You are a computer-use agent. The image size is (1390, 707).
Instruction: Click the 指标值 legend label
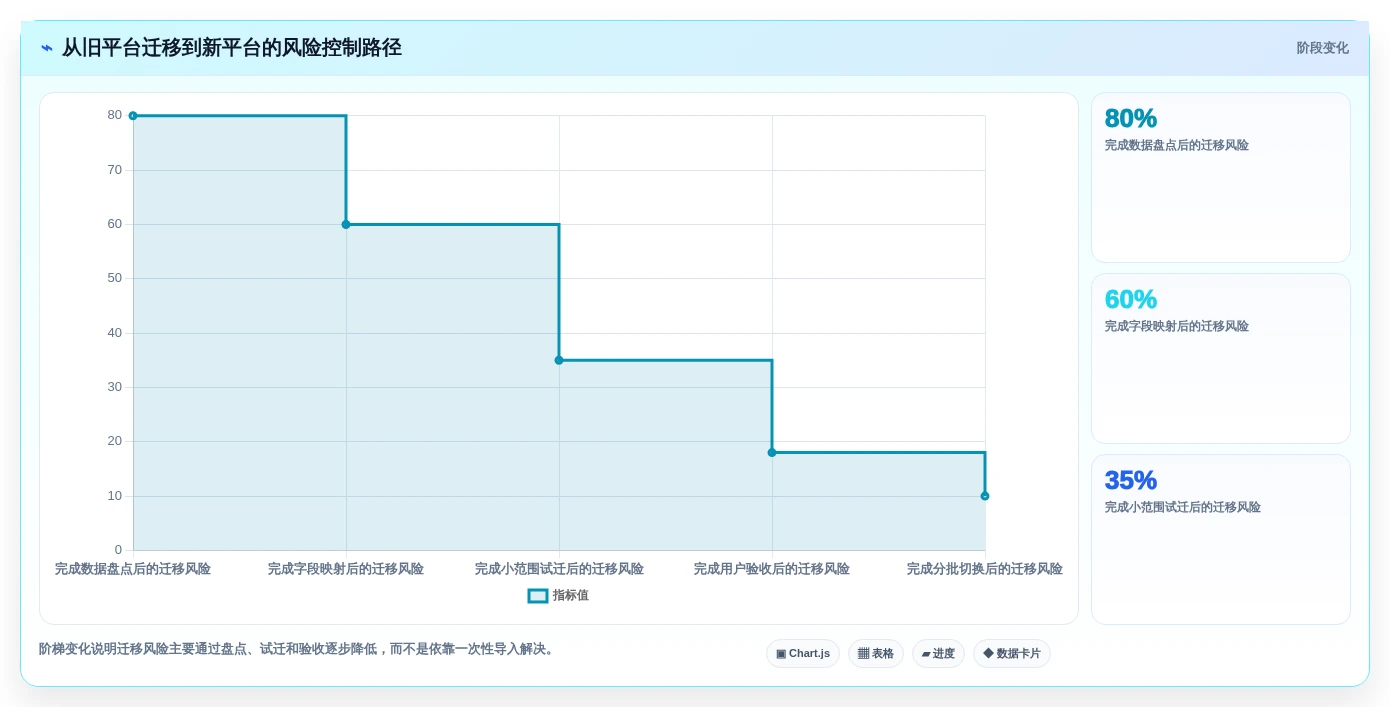pos(571,596)
